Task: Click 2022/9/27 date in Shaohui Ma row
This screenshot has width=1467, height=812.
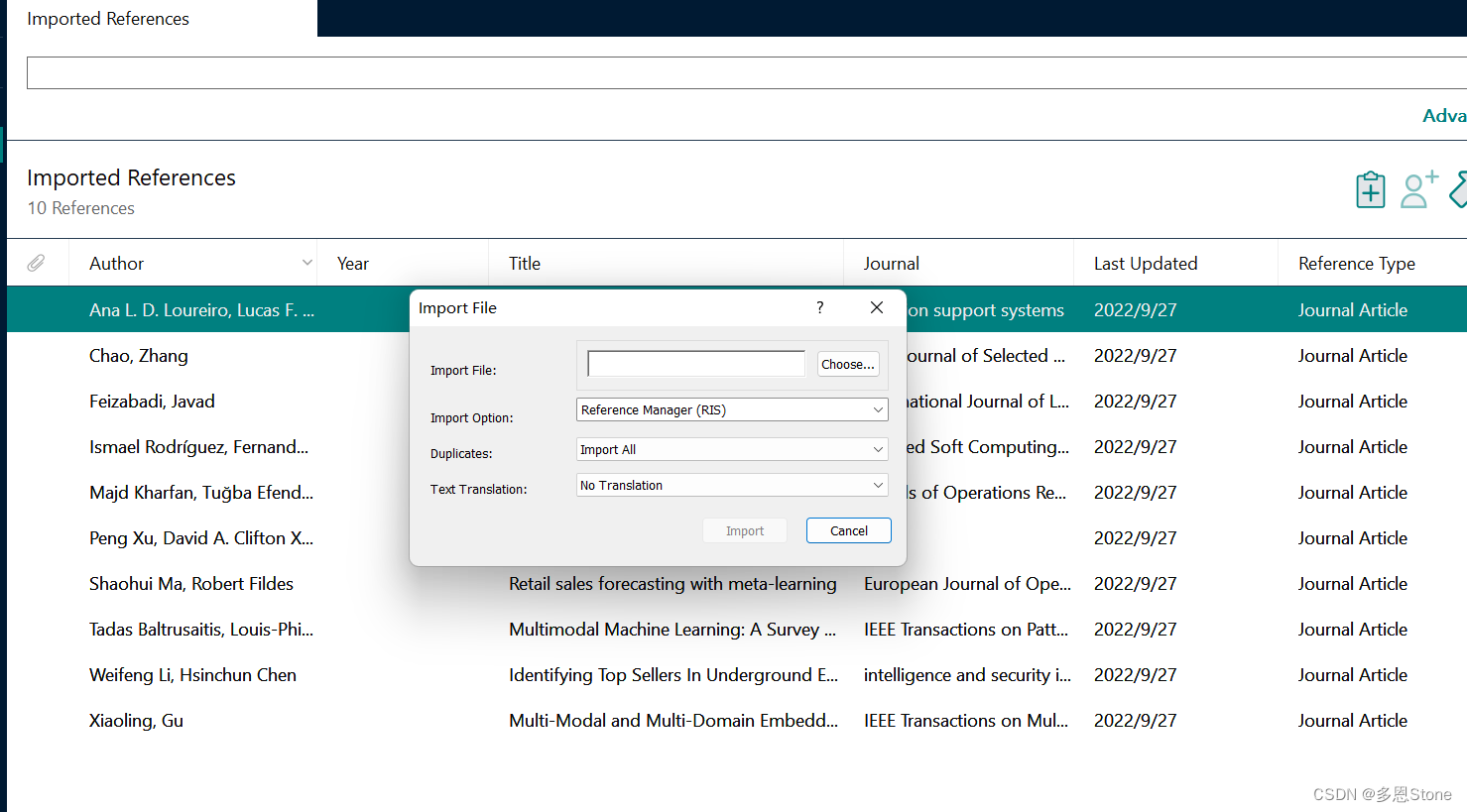Action: [1136, 584]
